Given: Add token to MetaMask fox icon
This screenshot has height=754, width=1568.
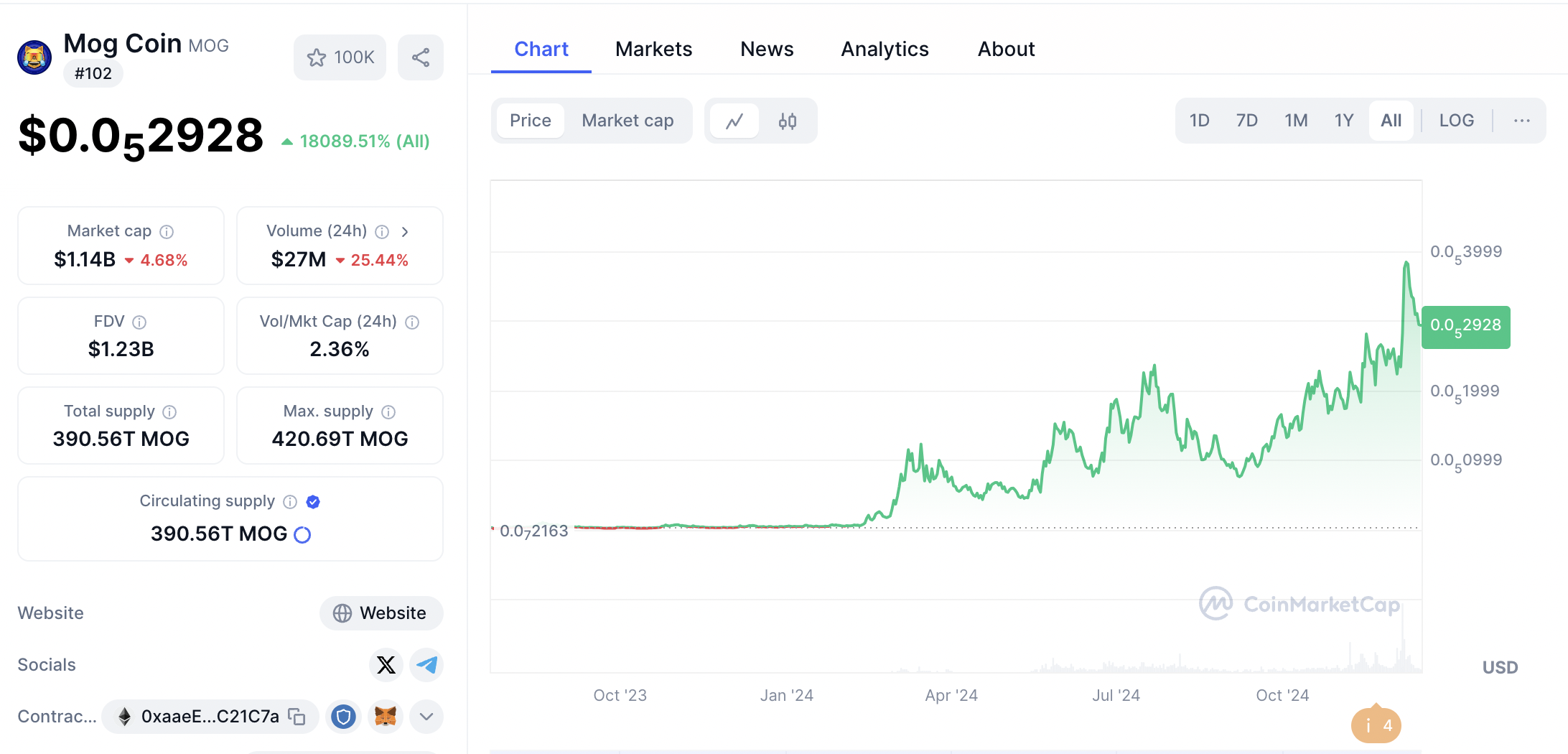Looking at the screenshot, I should point(386,717).
